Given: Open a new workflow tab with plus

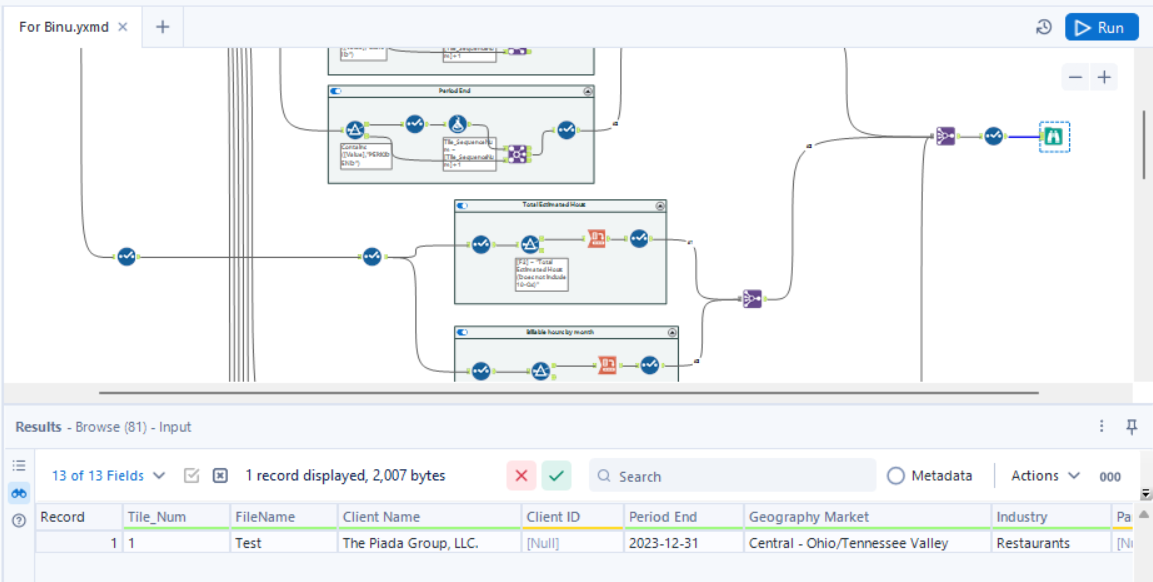Looking at the screenshot, I should tap(163, 27).
